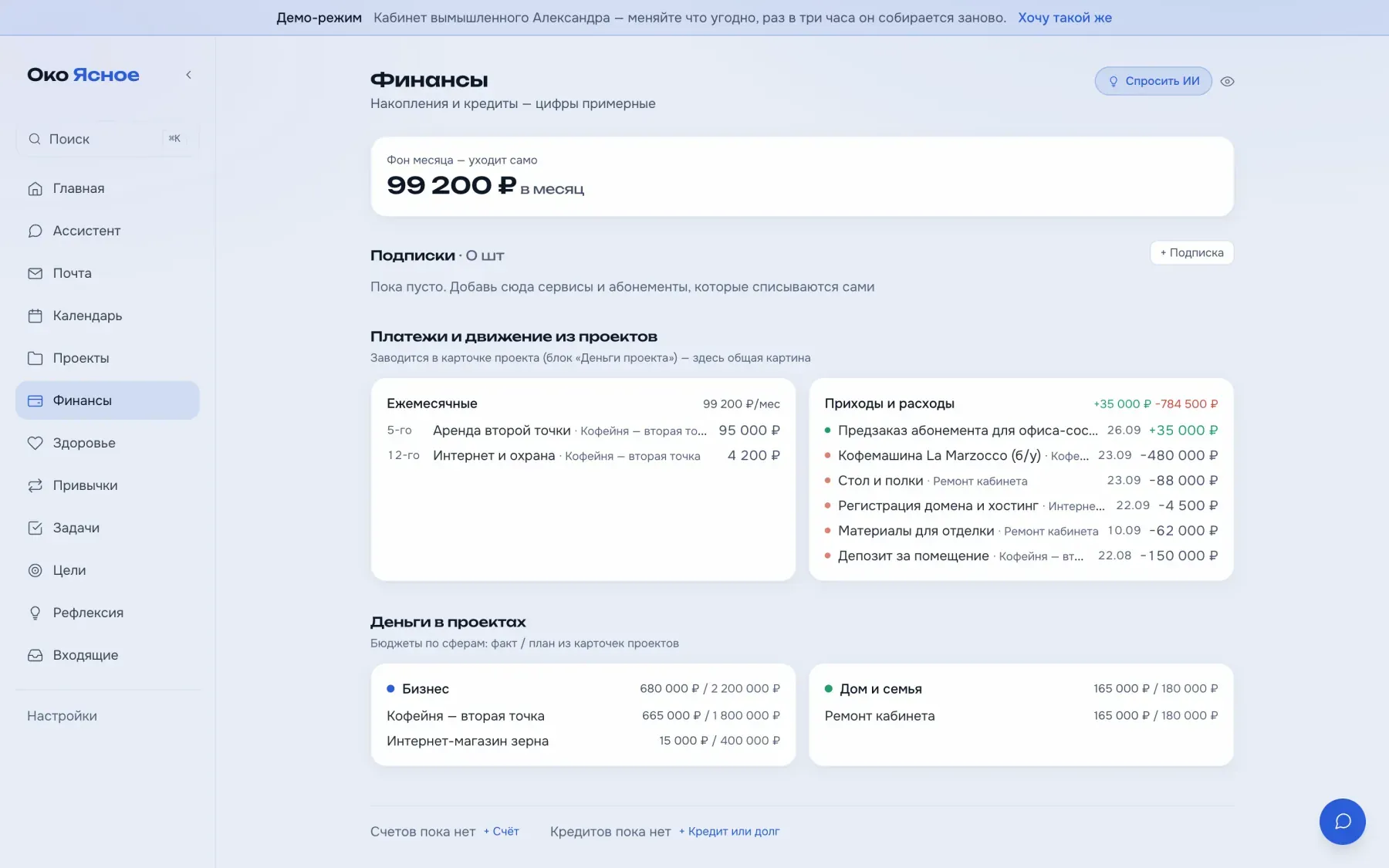Click the Хочу такой же link

pos(1064,18)
